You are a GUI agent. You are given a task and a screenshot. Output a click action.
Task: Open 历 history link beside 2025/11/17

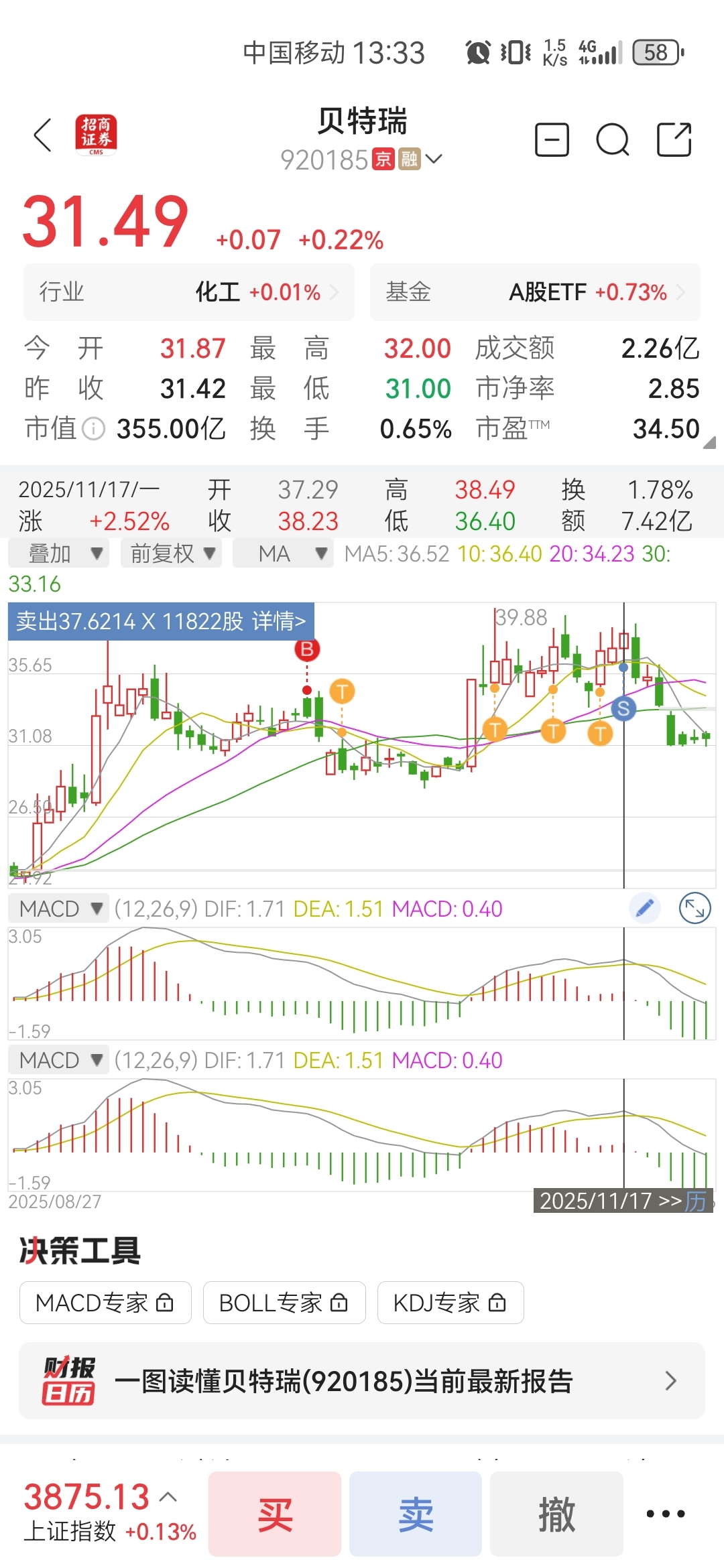tap(695, 1201)
